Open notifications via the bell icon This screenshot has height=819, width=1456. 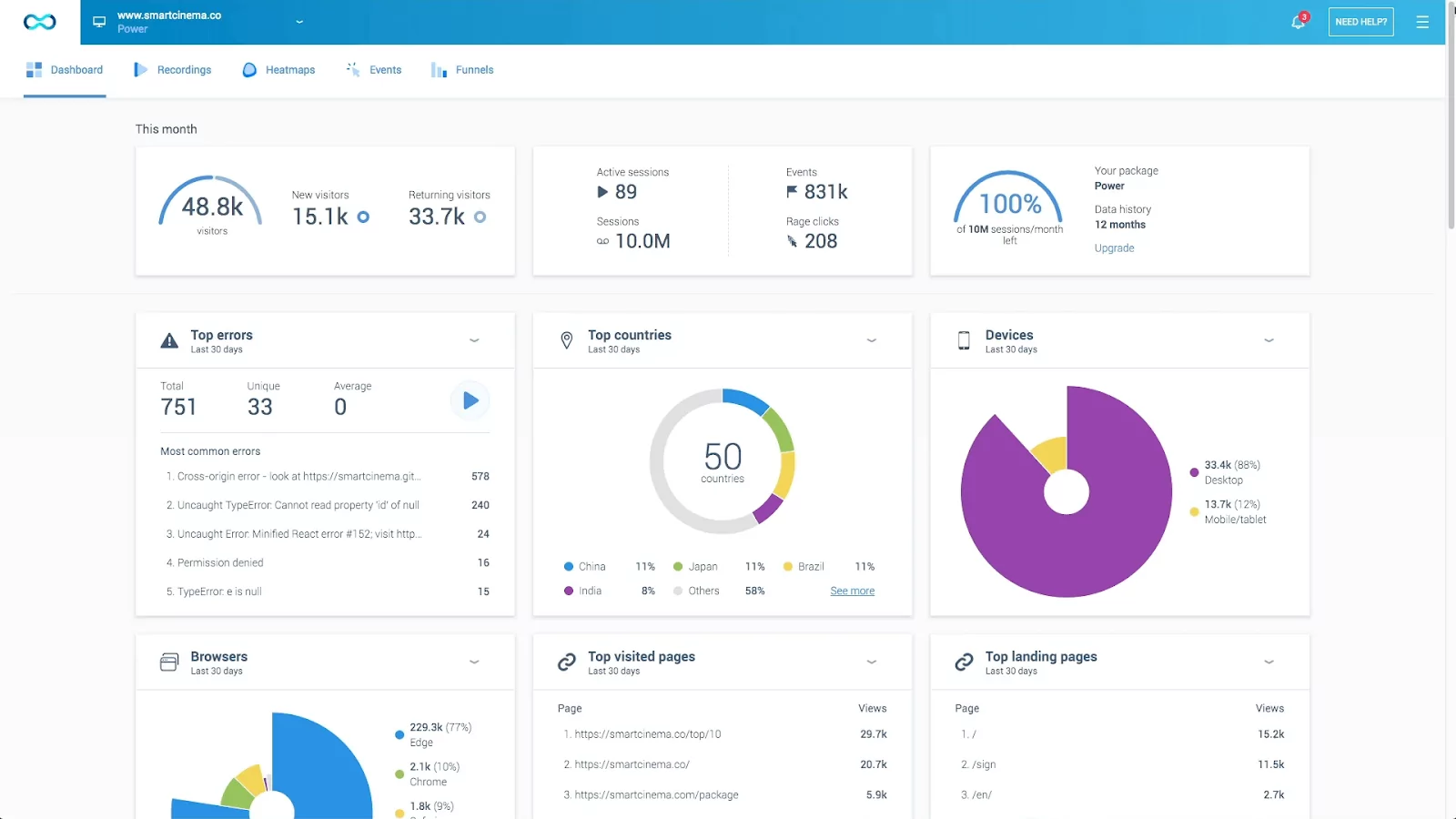click(x=1297, y=21)
